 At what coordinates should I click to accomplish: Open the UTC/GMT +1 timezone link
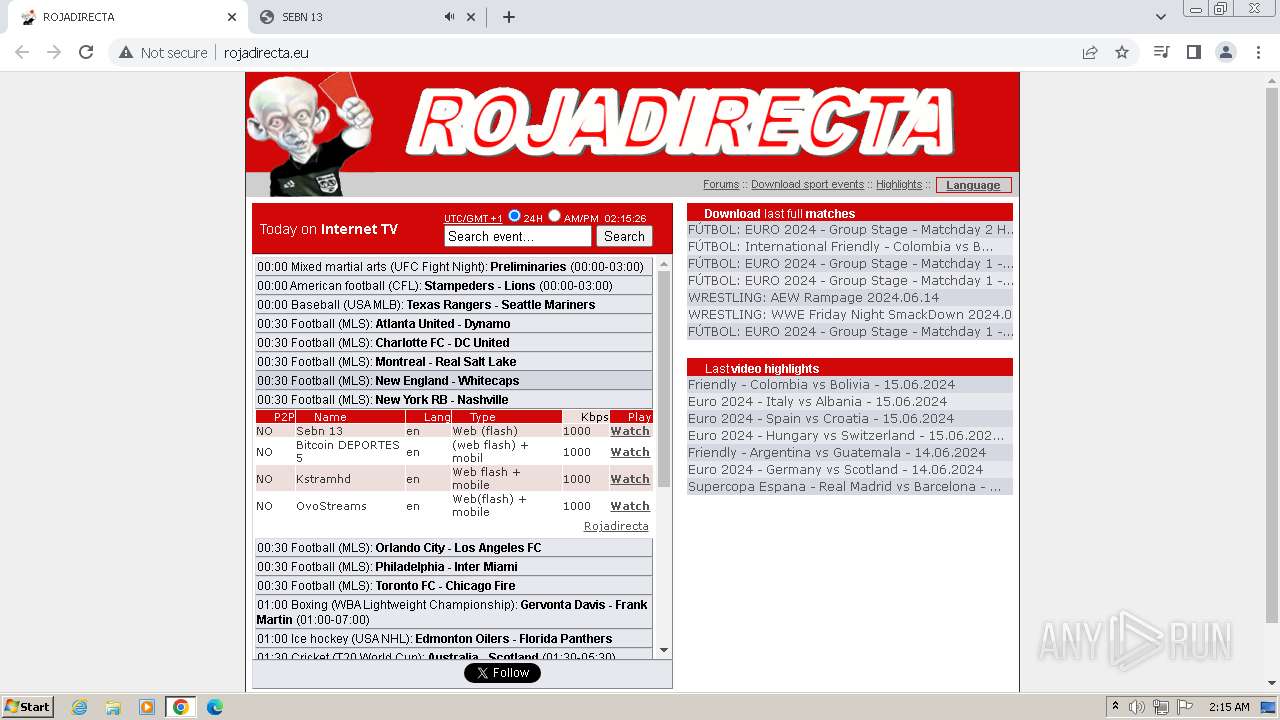tap(474, 218)
